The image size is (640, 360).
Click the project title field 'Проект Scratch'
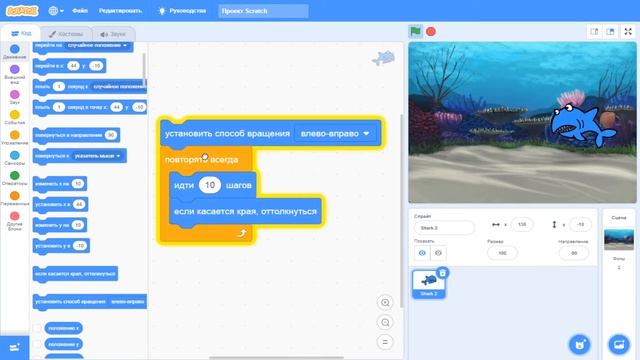[263, 11]
